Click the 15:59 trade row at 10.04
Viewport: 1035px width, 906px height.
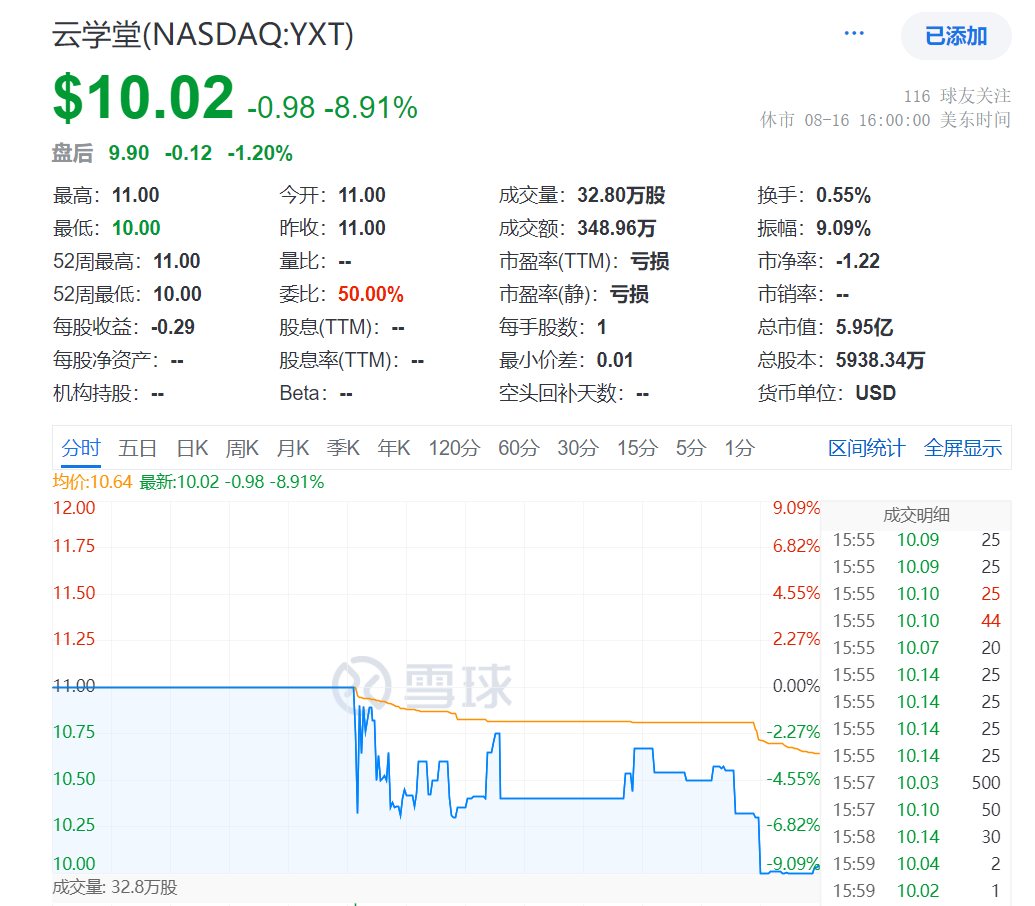(x=916, y=864)
